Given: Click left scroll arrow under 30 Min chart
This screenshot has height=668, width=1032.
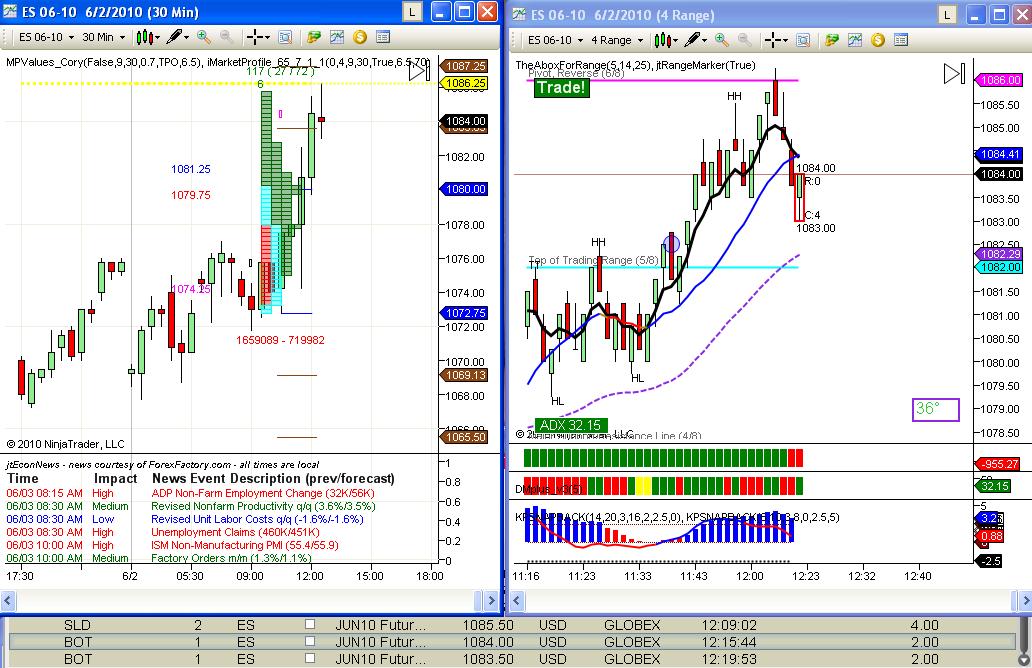Looking at the screenshot, I should click(x=8, y=600).
